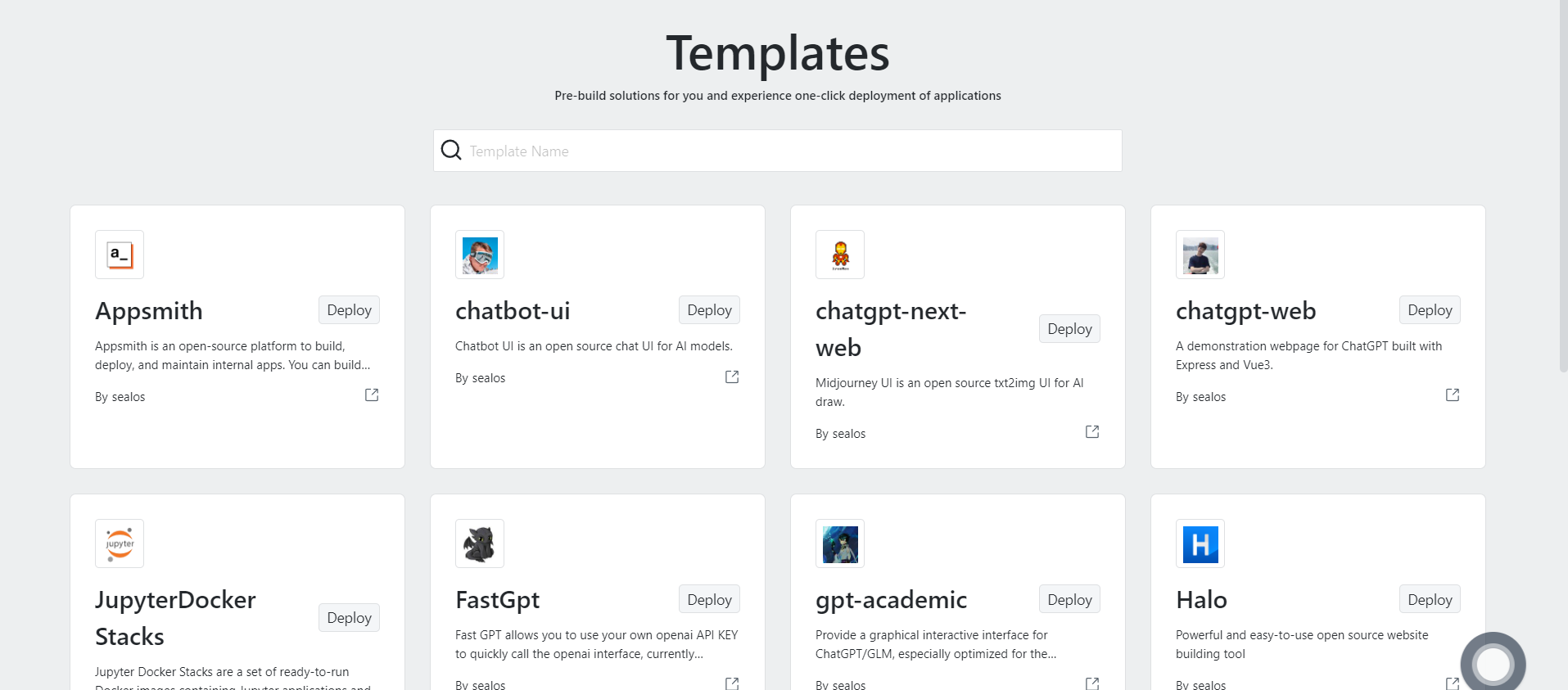This screenshot has height=690, width=1568.
Task: Open FastGpt external link icon
Action: point(732,683)
